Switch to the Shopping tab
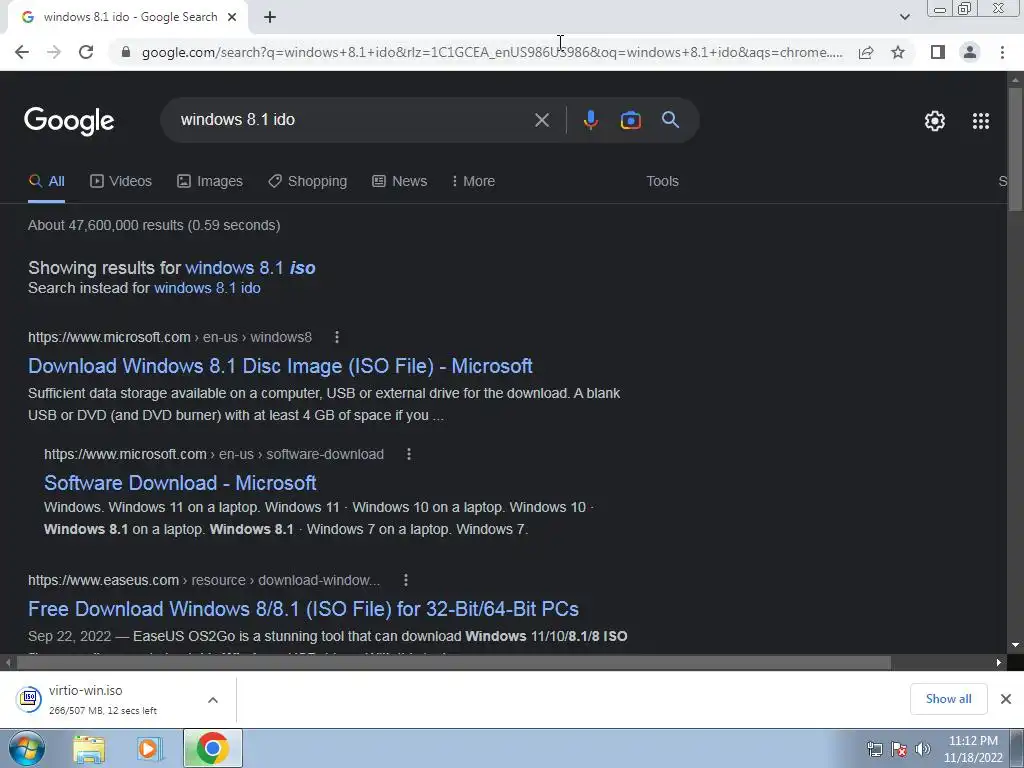 308,181
